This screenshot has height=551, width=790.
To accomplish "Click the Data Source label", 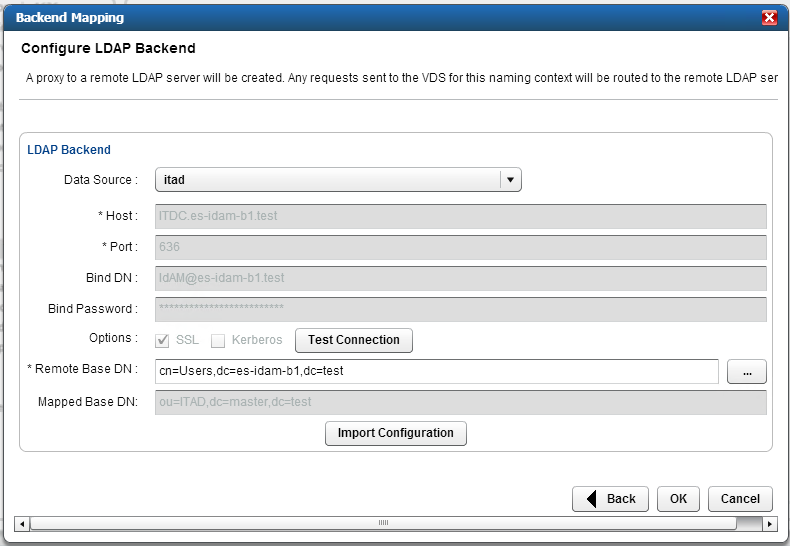I will [x=101, y=180].
